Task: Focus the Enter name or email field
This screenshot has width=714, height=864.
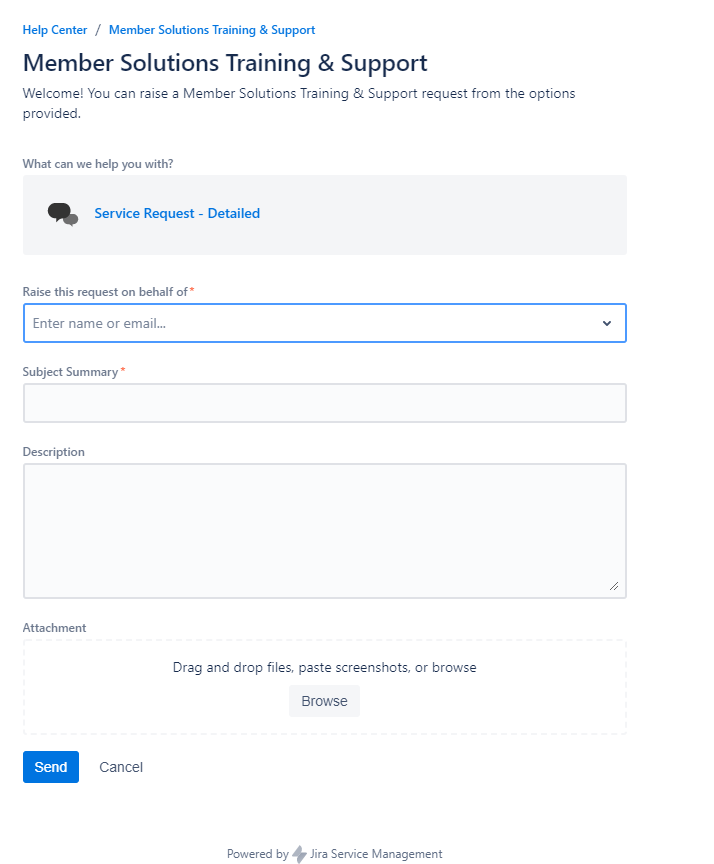Action: 324,323
